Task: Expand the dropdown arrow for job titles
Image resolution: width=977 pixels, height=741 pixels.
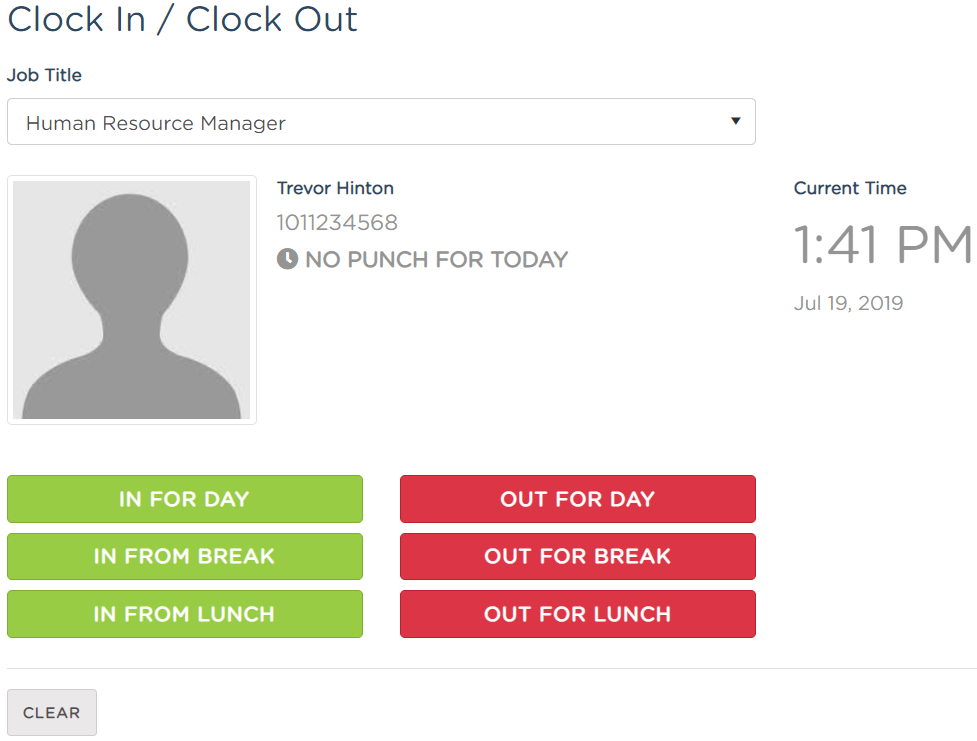Action: tap(736, 121)
